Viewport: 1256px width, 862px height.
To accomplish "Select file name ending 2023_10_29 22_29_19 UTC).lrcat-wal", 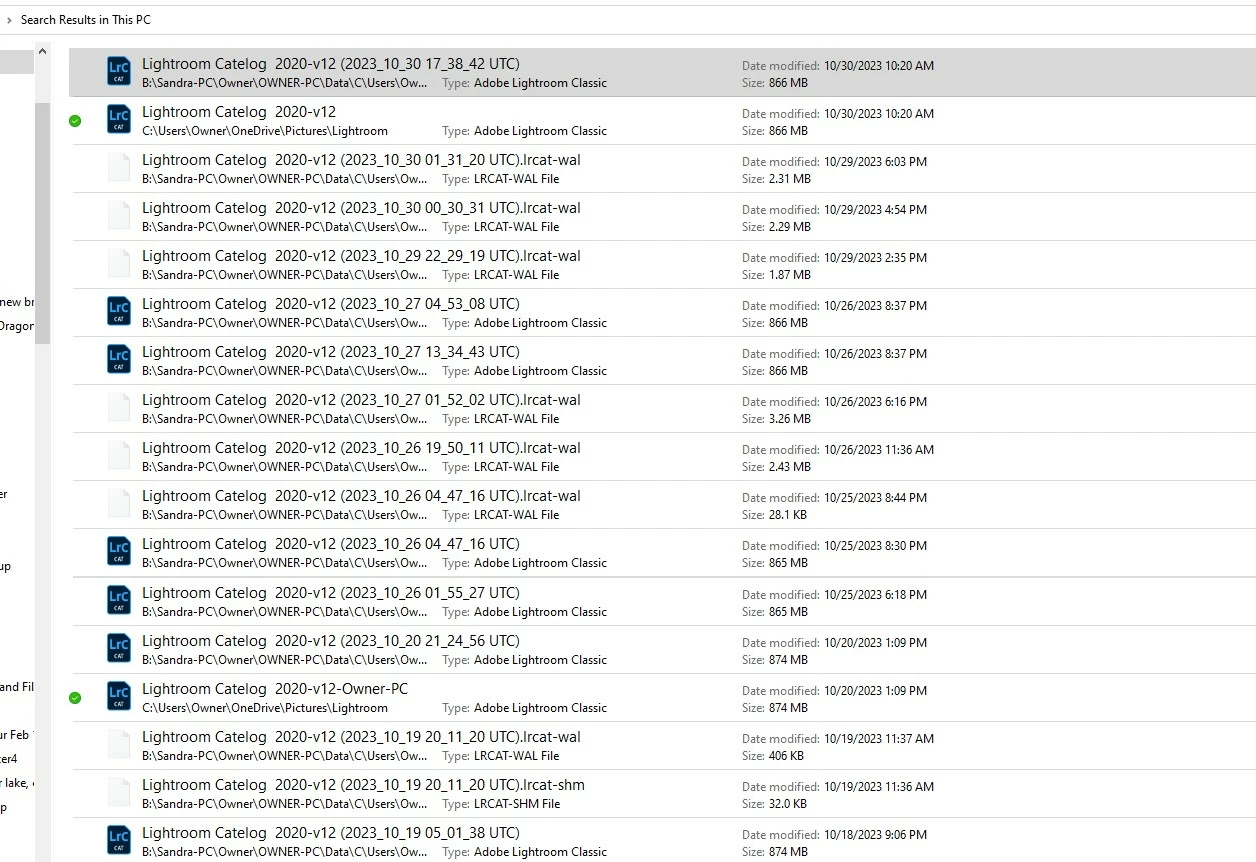I will (x=361, y=256).
